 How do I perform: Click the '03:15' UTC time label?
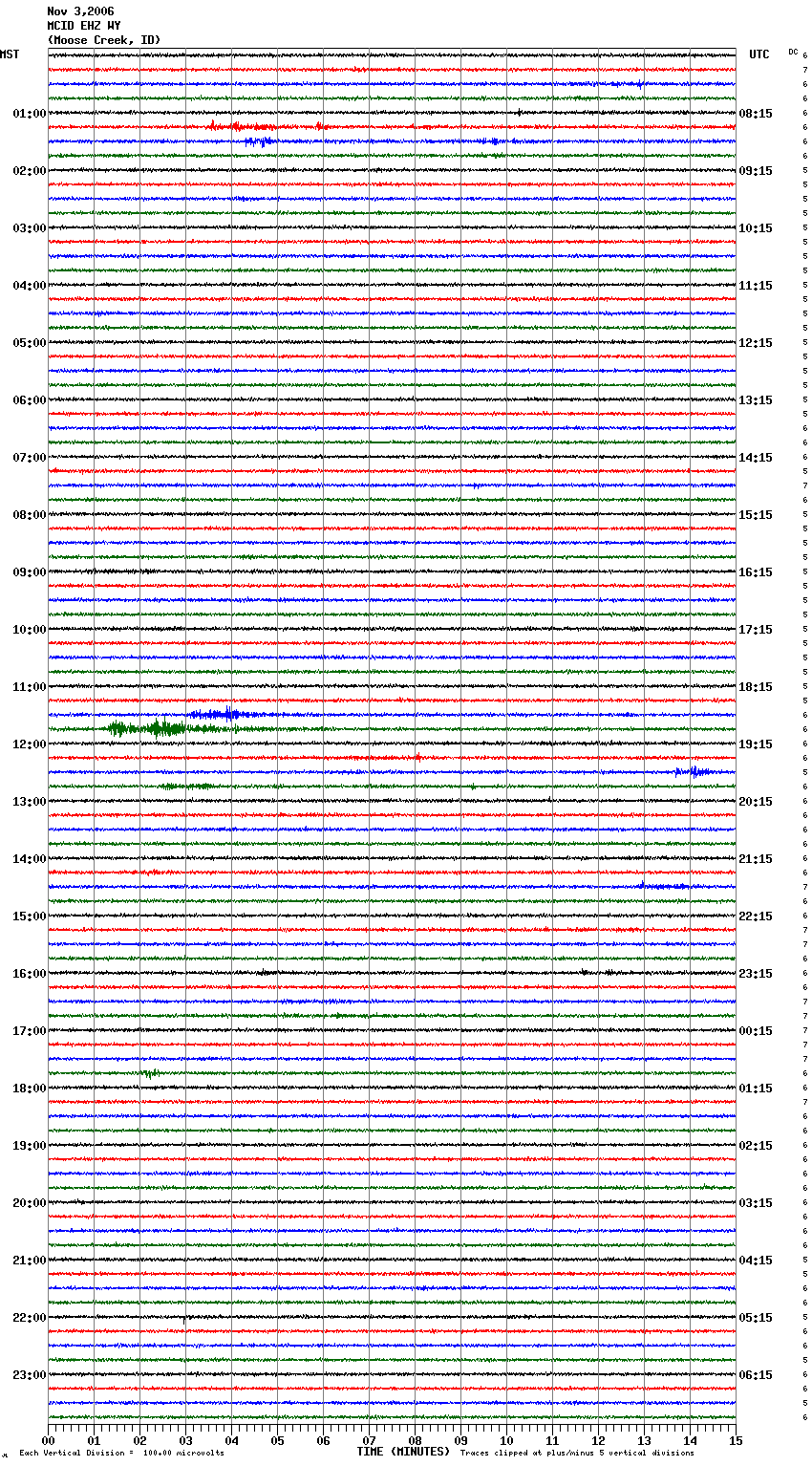756,1203
